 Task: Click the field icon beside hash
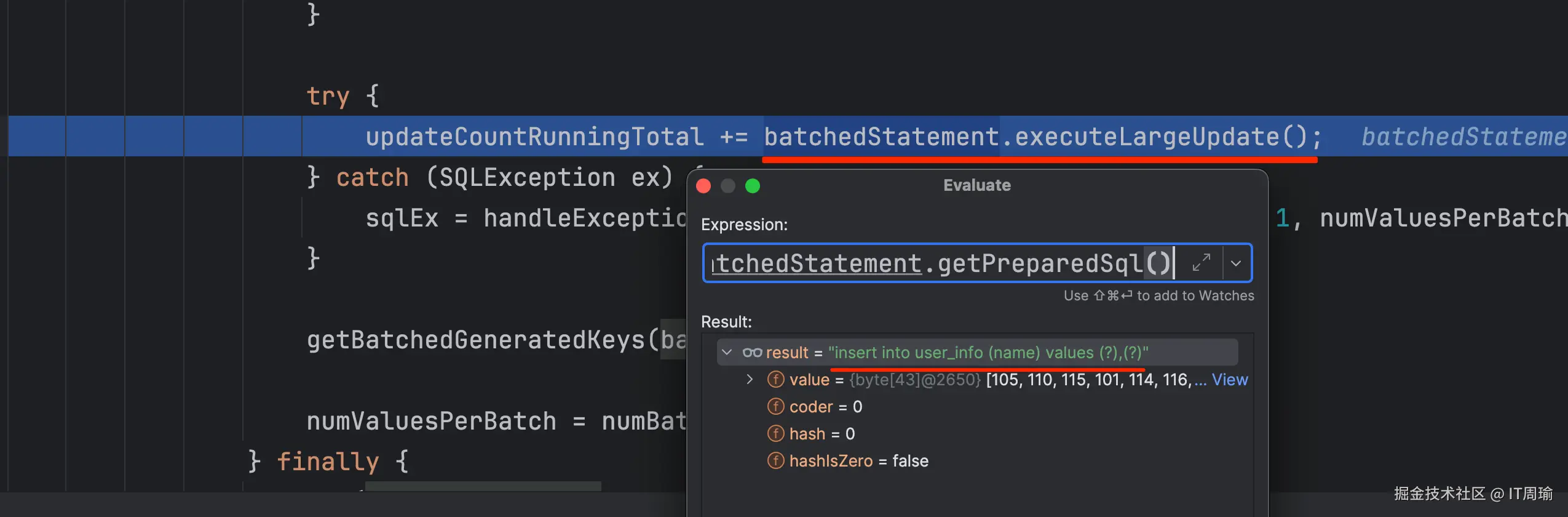point(775,434)
